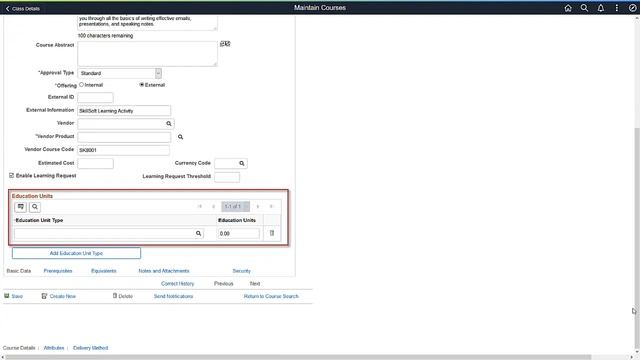Click Add Education Unit Type button
The image size is (640, 360).
(76, 253)
